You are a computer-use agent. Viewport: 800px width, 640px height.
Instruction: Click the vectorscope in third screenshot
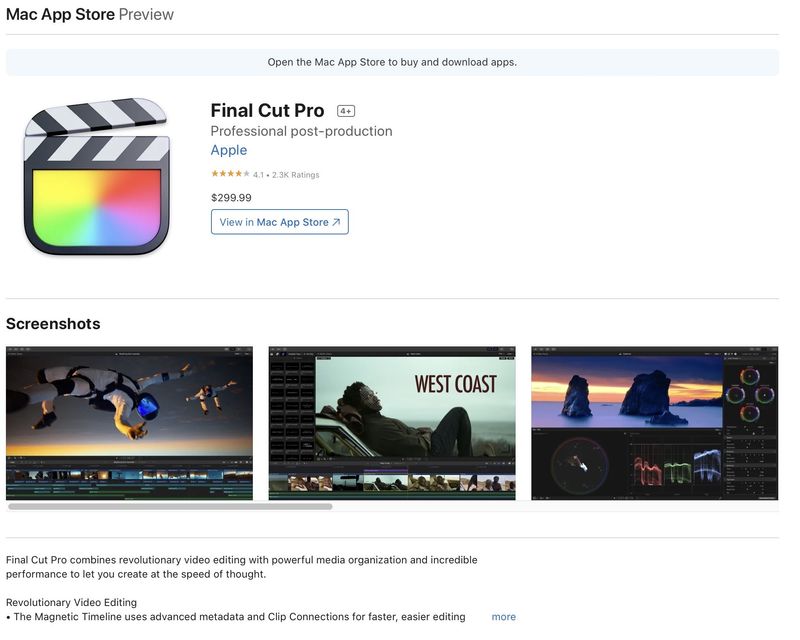click(x=580, y=464)
